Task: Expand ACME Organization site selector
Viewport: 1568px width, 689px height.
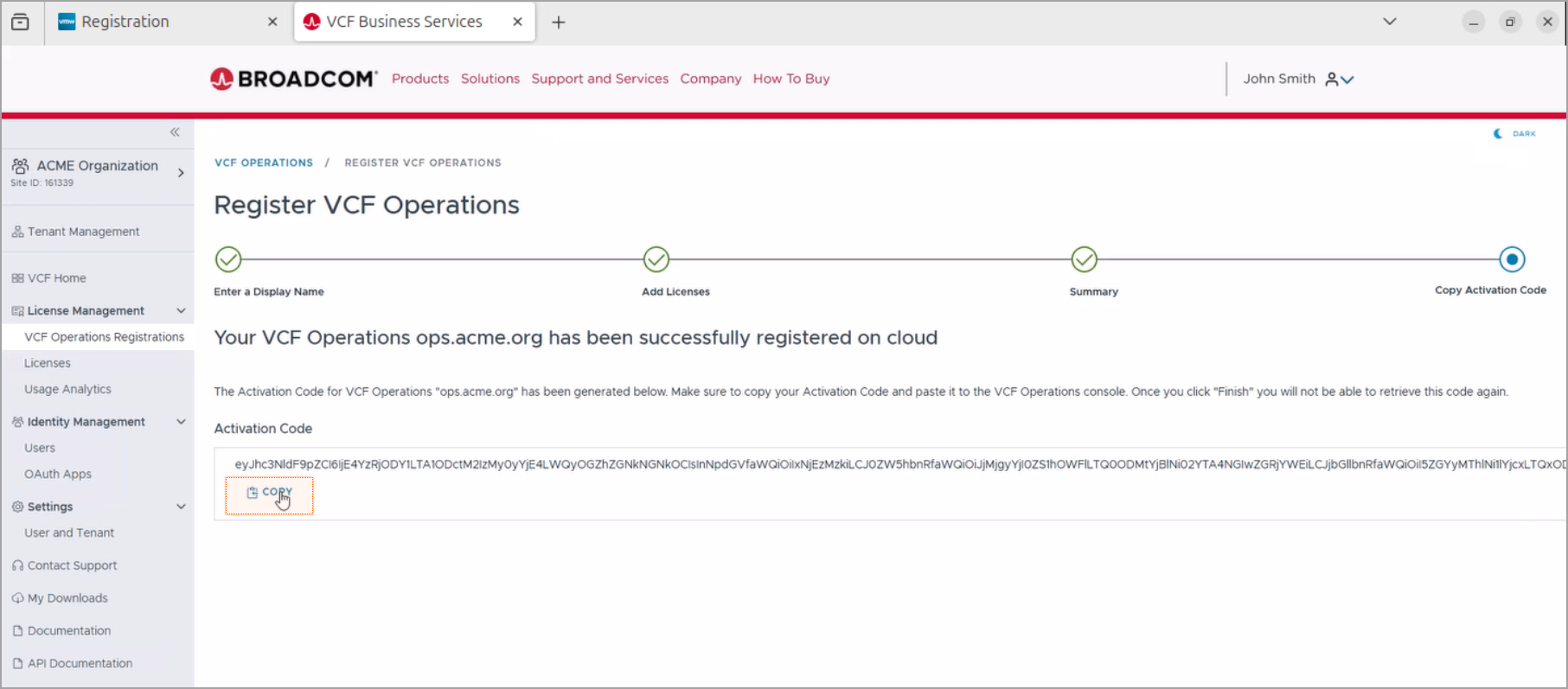Action: tap(181, 173)
